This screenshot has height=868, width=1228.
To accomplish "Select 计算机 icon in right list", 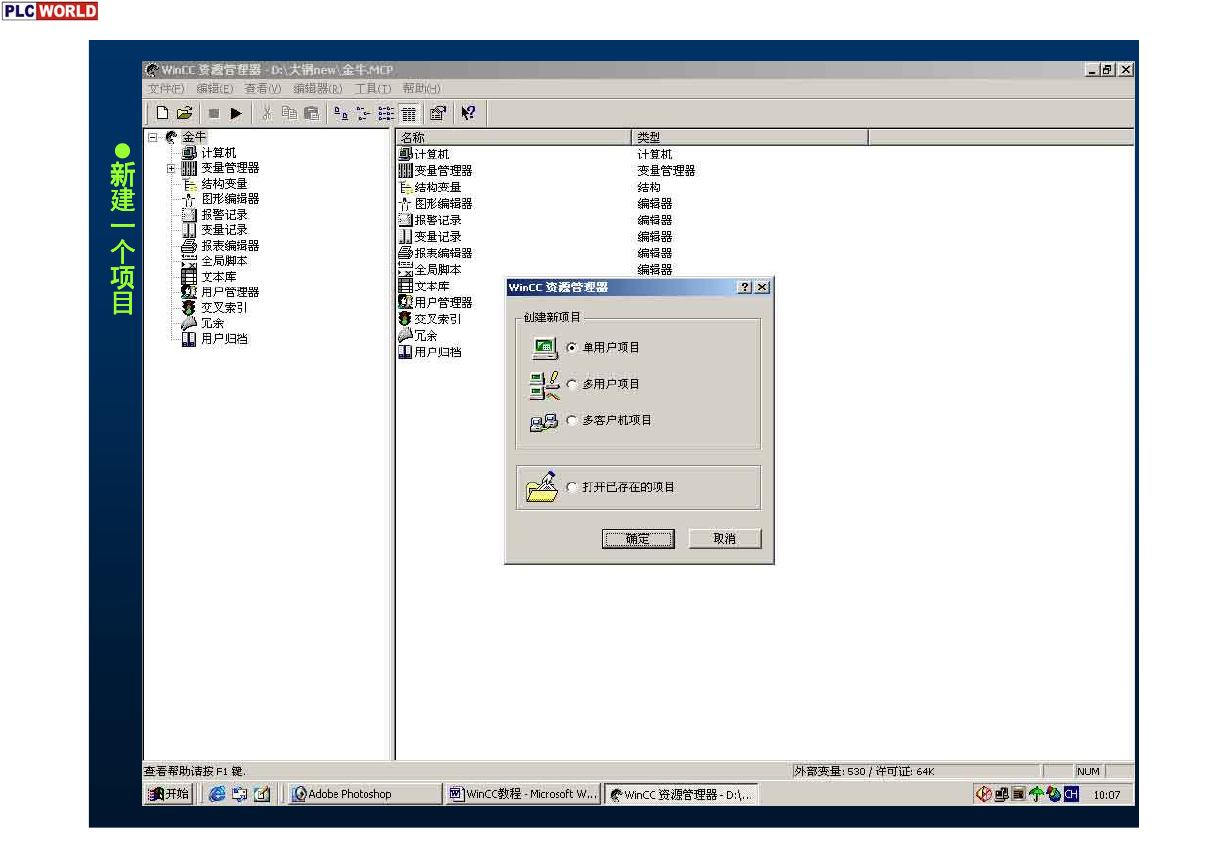I will pos(405,154).
